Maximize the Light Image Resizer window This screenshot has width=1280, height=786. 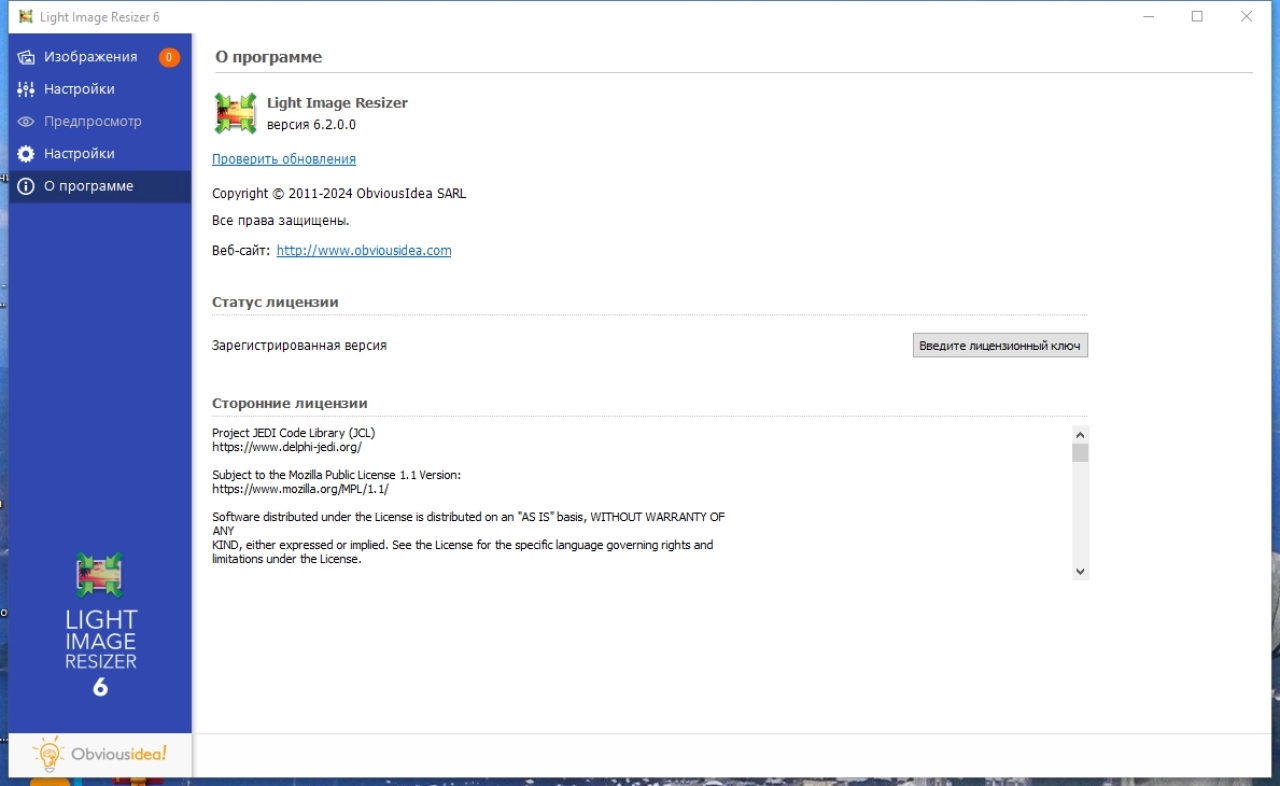pyautogui.click(x=1197, y=16)
